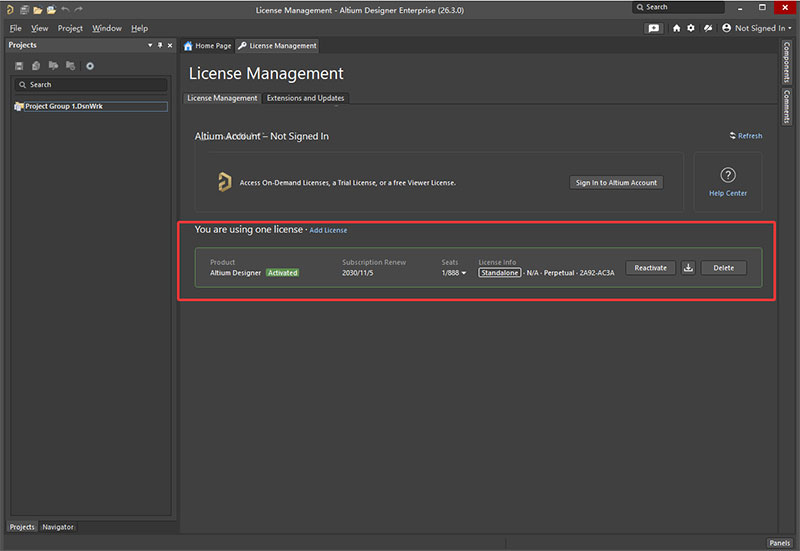Click the N/A - Perpetual - 2A92-AC3A text

pyautogui.click(x=570, y=273)
